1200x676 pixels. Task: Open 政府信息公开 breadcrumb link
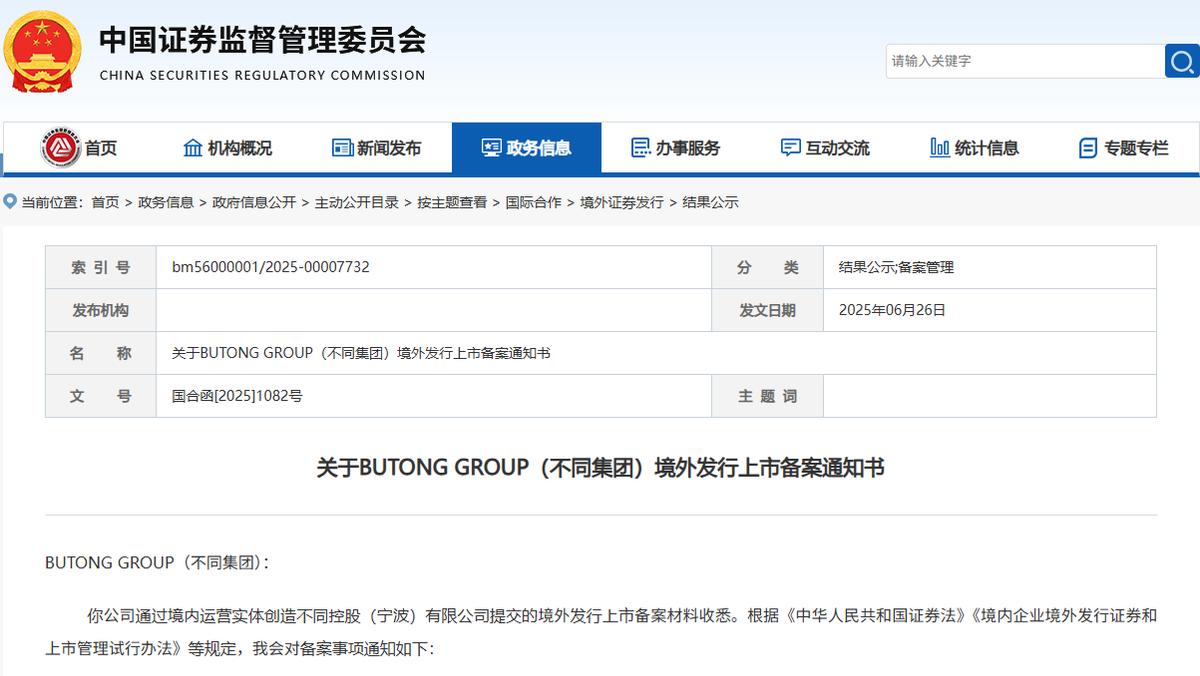(x=254, y=202)
